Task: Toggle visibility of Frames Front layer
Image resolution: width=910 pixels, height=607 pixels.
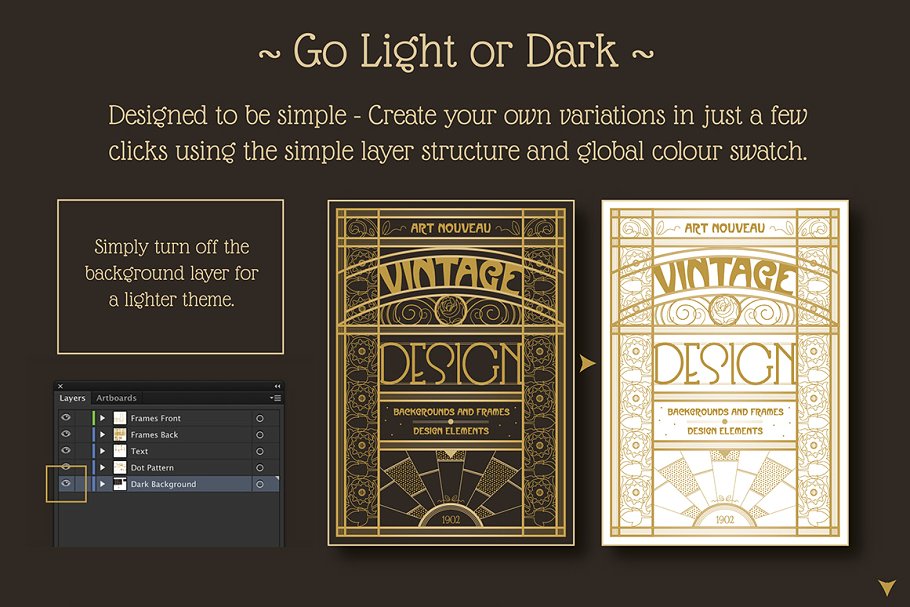Action: point(66,418)
